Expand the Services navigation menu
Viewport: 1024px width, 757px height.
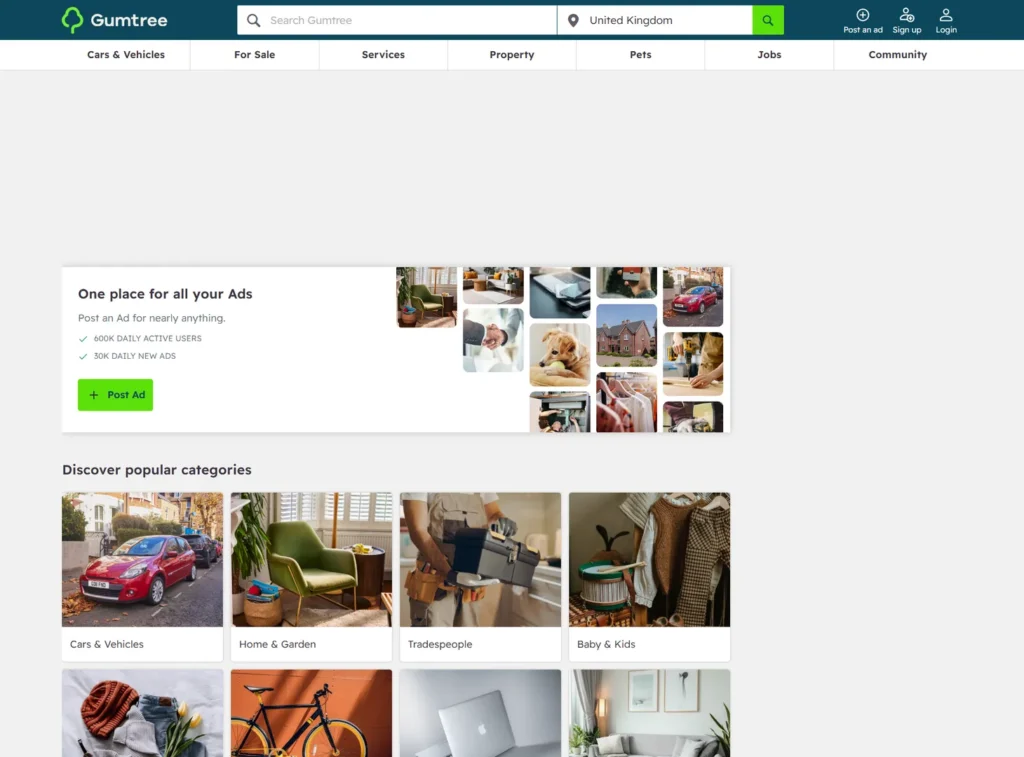pyautogui.click(x=383, y=55)
